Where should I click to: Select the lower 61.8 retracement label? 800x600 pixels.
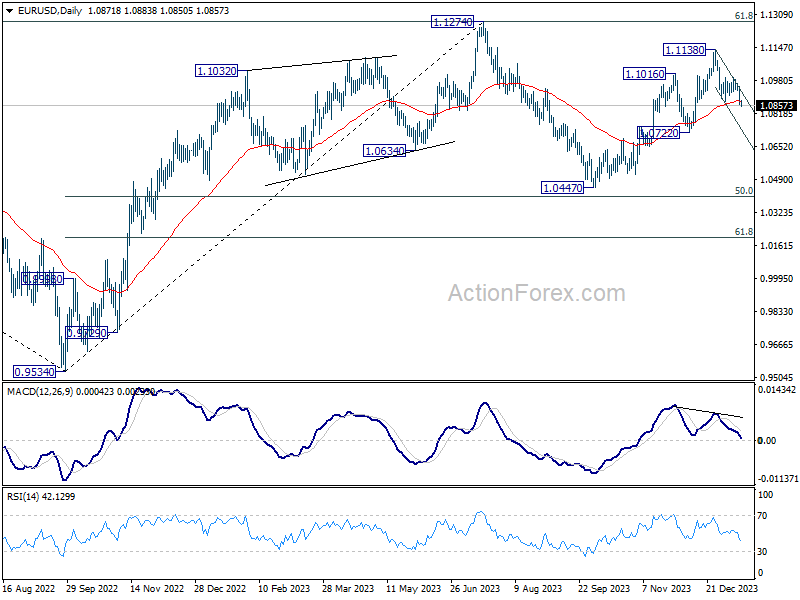click(x=743, y=232)
